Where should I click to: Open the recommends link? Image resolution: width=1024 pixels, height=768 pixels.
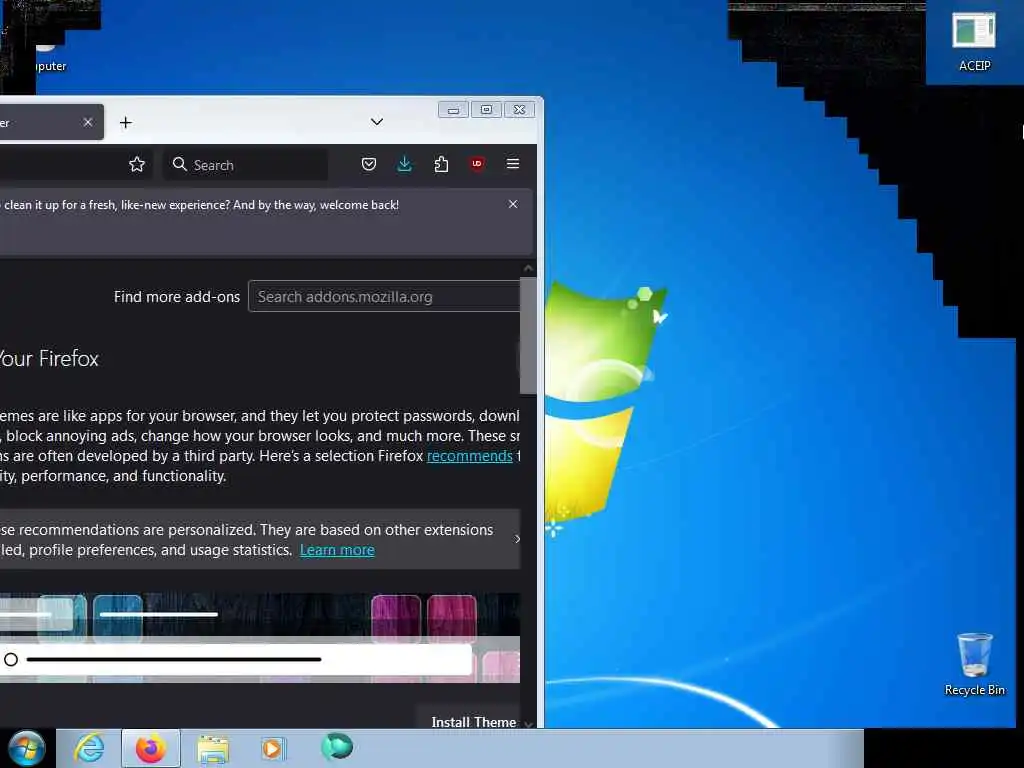[x=470, y=456]
